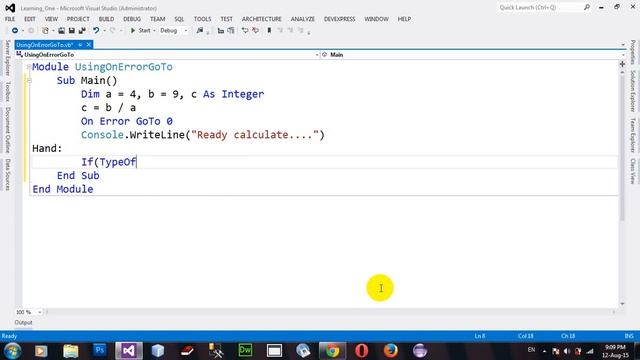Open the SQL menu
640x360 pixels.
[x=179, y=19]
